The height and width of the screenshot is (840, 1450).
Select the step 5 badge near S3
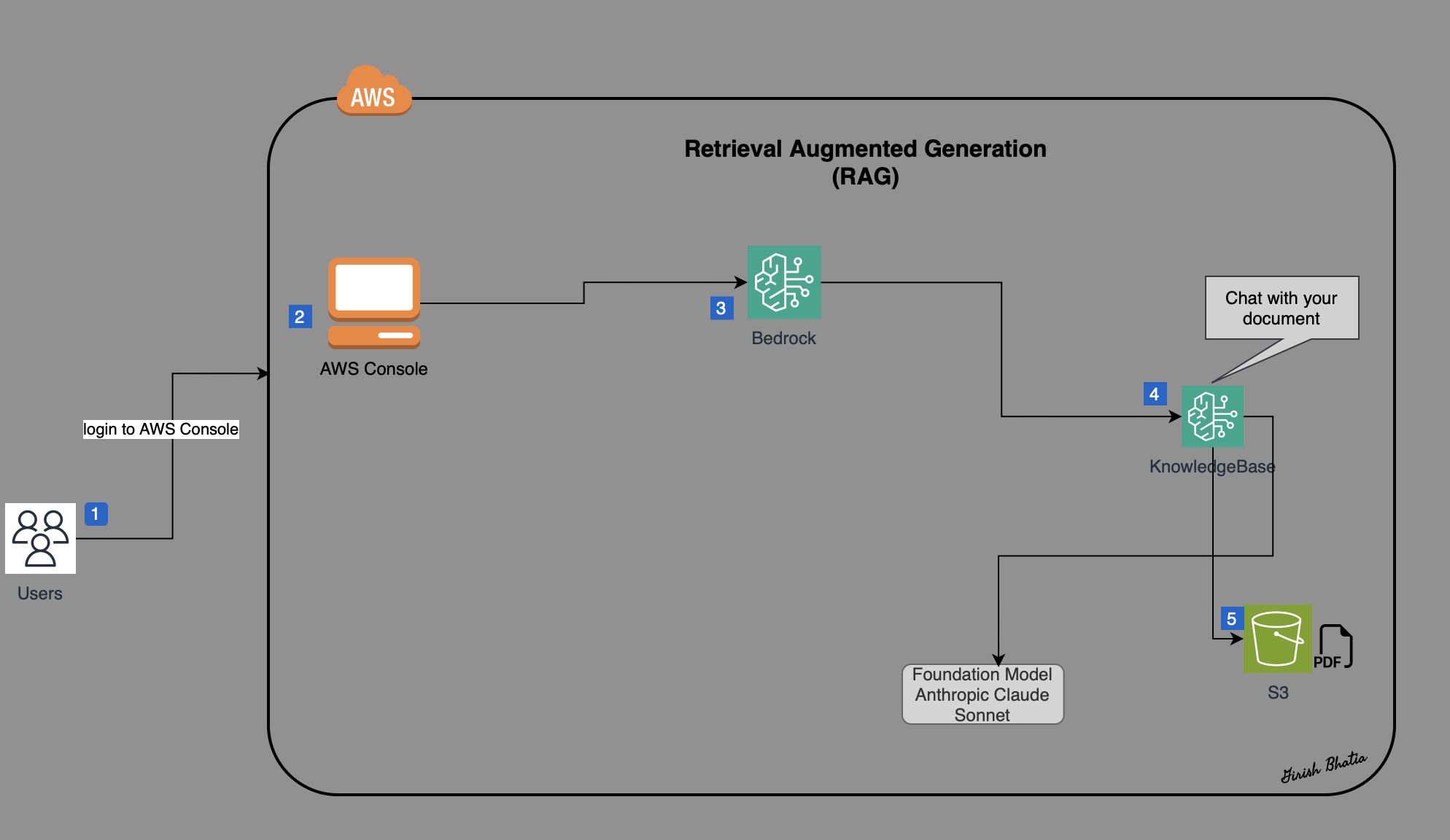pos(1232,619)
